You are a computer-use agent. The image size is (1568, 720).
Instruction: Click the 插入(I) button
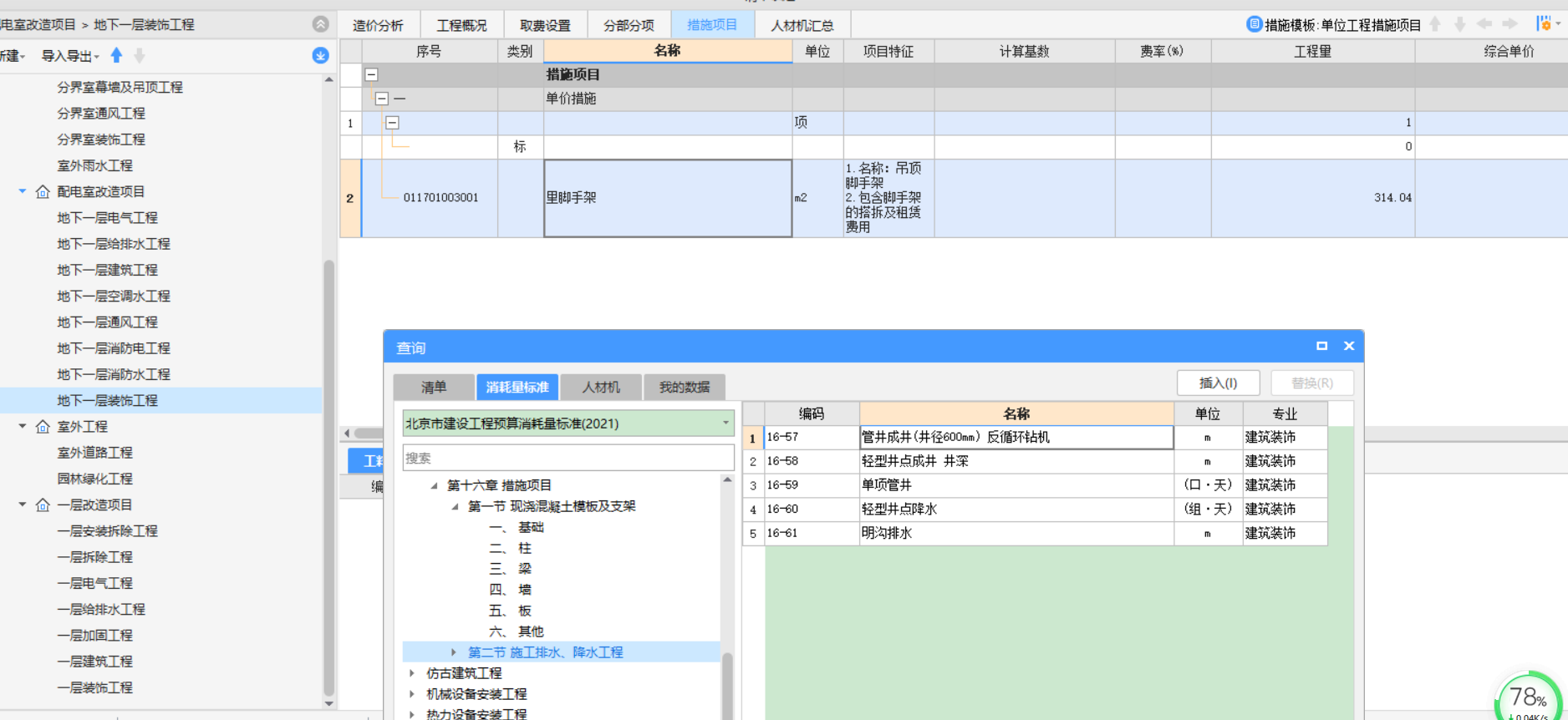1219,383
